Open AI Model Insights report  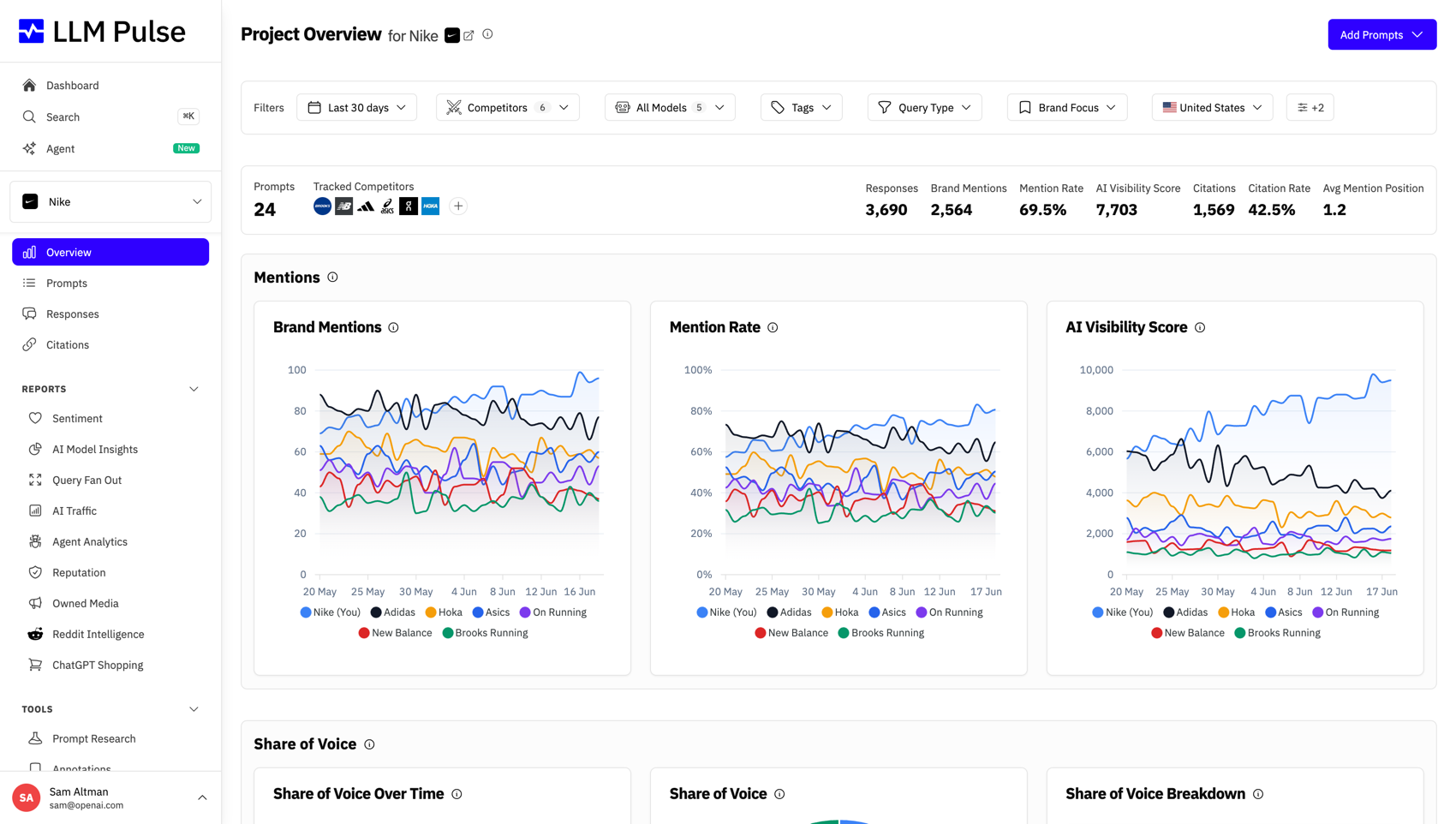[110, 449]
